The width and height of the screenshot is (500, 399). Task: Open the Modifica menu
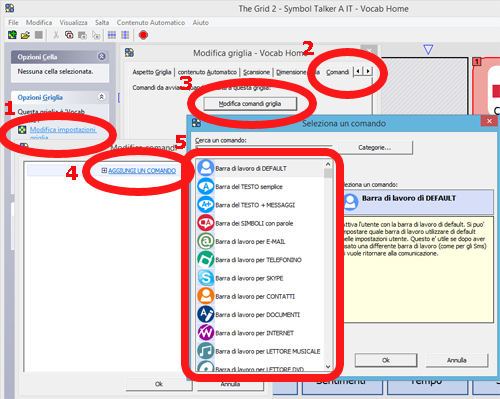coord(39,22)
